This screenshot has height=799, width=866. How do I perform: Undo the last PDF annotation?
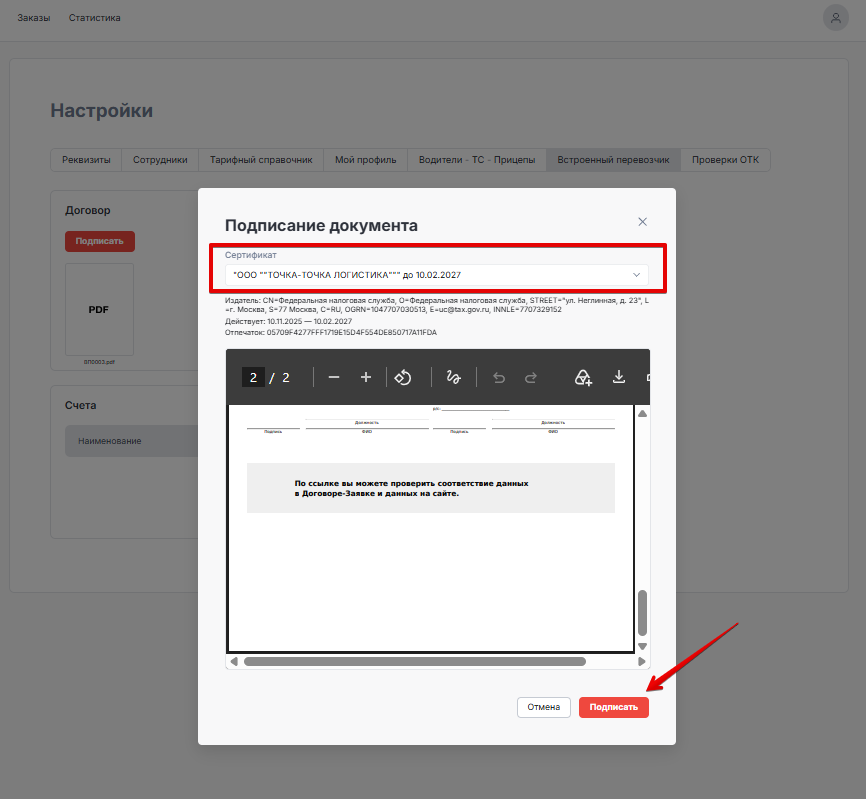click(499, 378)
